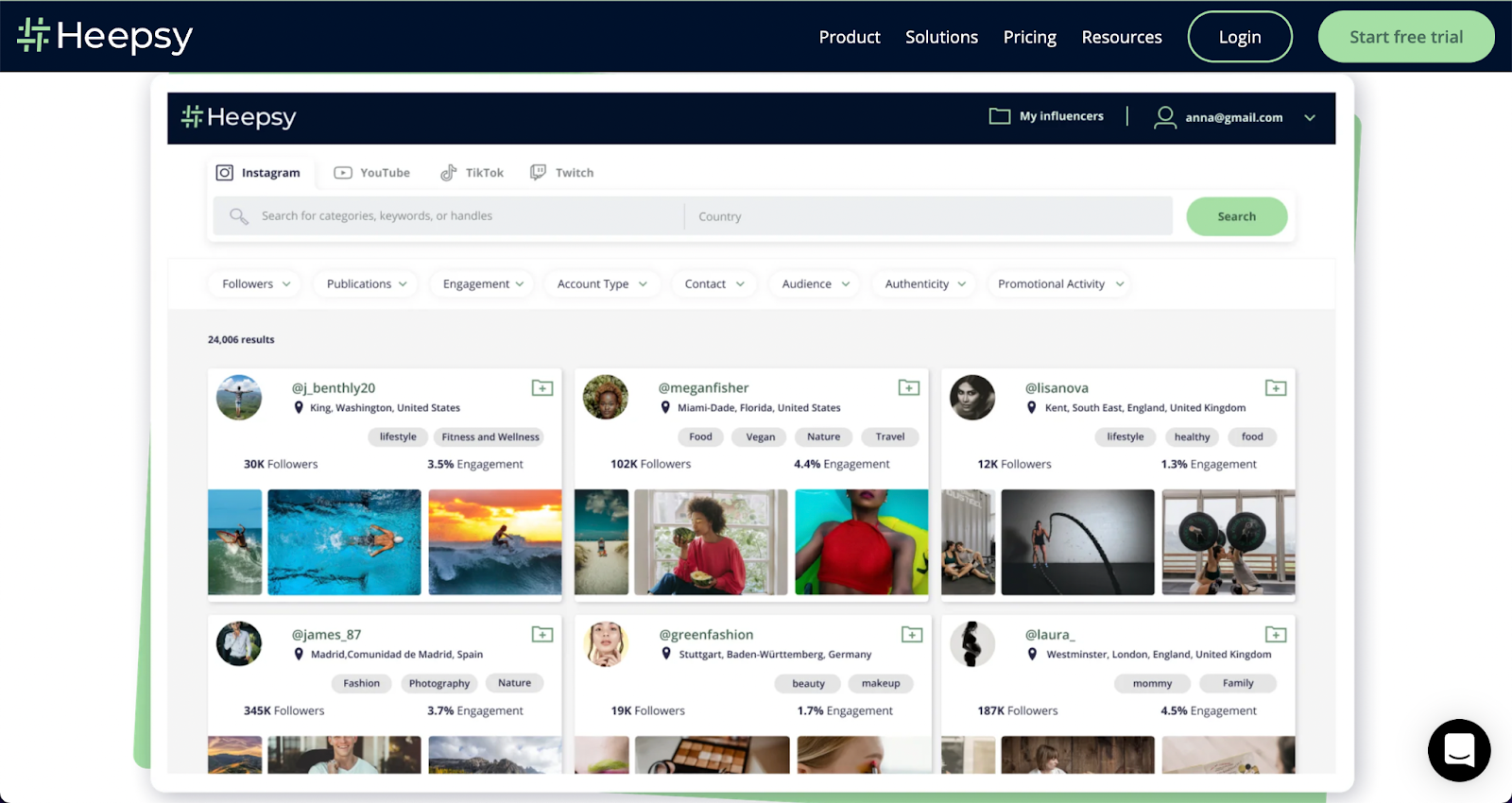Open the Resources menu

1122,37
